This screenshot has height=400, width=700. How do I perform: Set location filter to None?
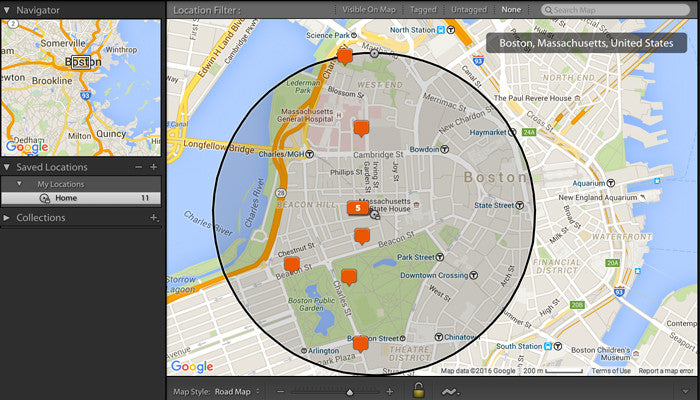(x=511, y=9)
